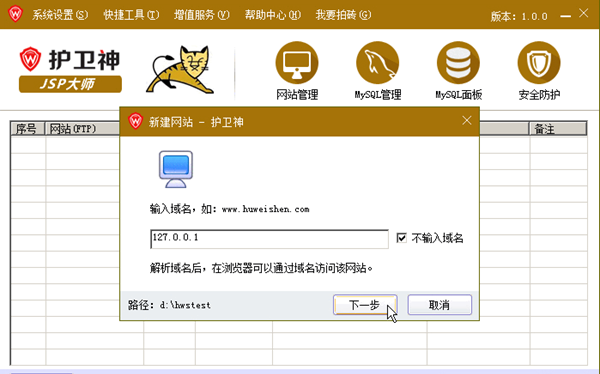The width and height of the screenshot is (600, 374).
Task: Close the main 护卫神 window
Action: pos(584,13)
